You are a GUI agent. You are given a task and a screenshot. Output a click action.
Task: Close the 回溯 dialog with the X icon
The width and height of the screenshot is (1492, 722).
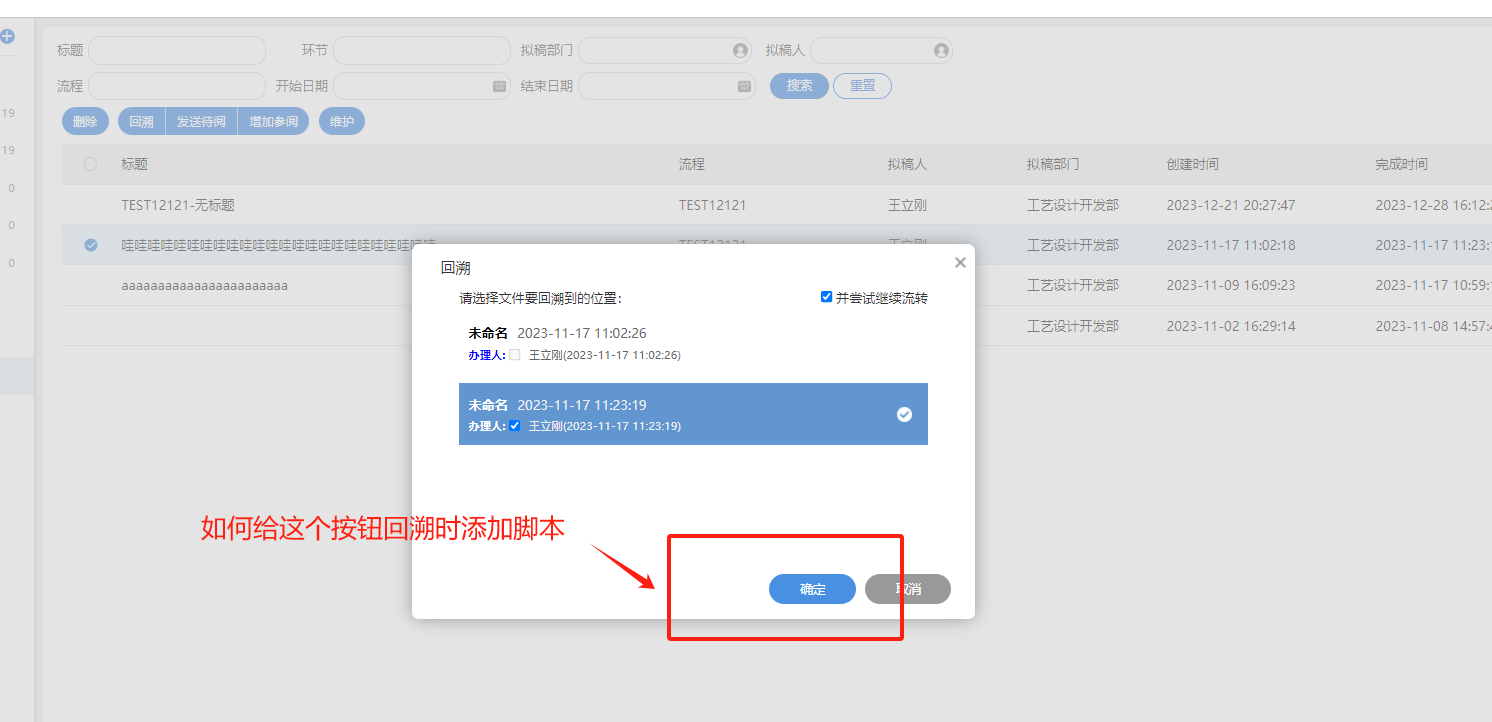(959, 262)
